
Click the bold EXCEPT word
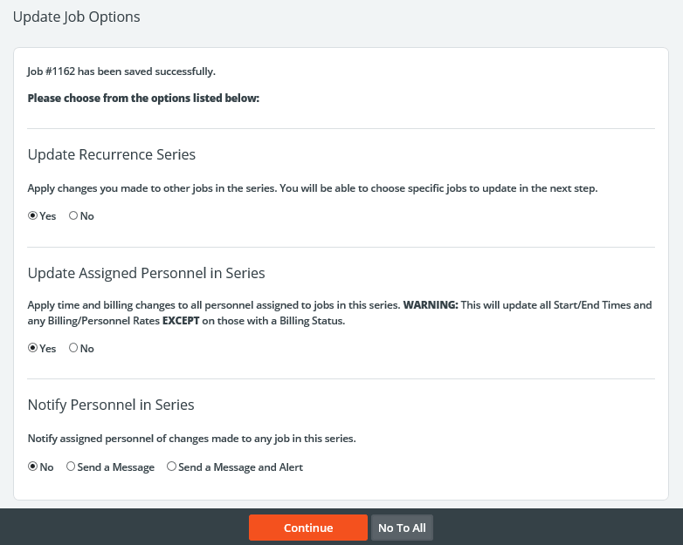point(183,321)
